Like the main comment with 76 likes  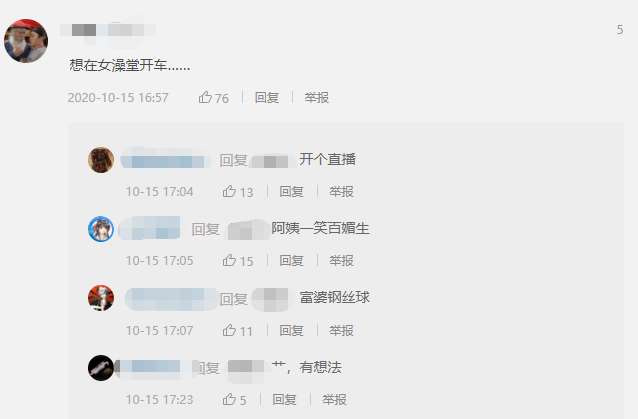(213, 98)
